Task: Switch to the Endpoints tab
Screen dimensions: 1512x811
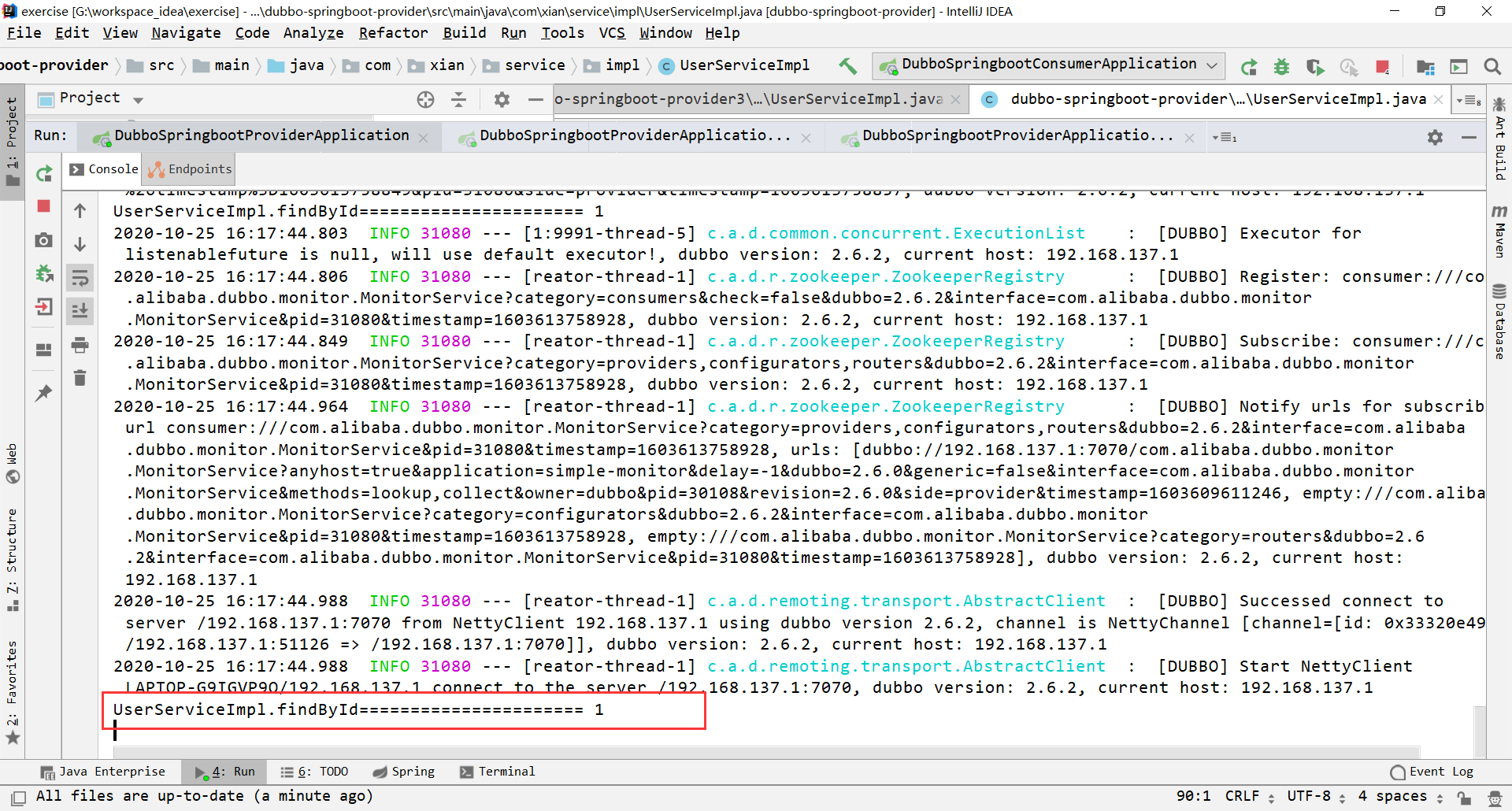Action: pyautogui.click(x=190, y=169)
